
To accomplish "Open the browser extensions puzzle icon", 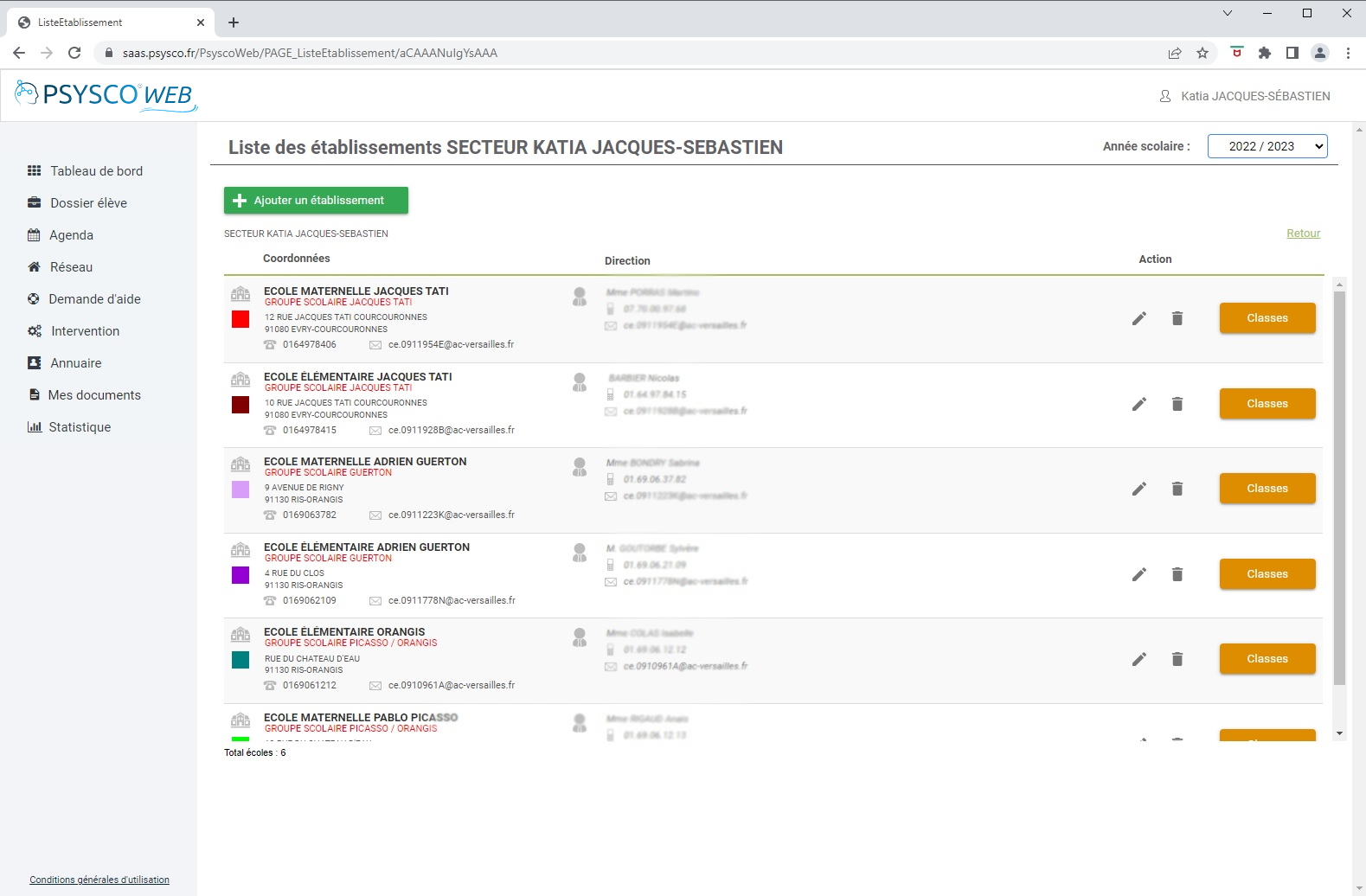I will point(1265,53).
